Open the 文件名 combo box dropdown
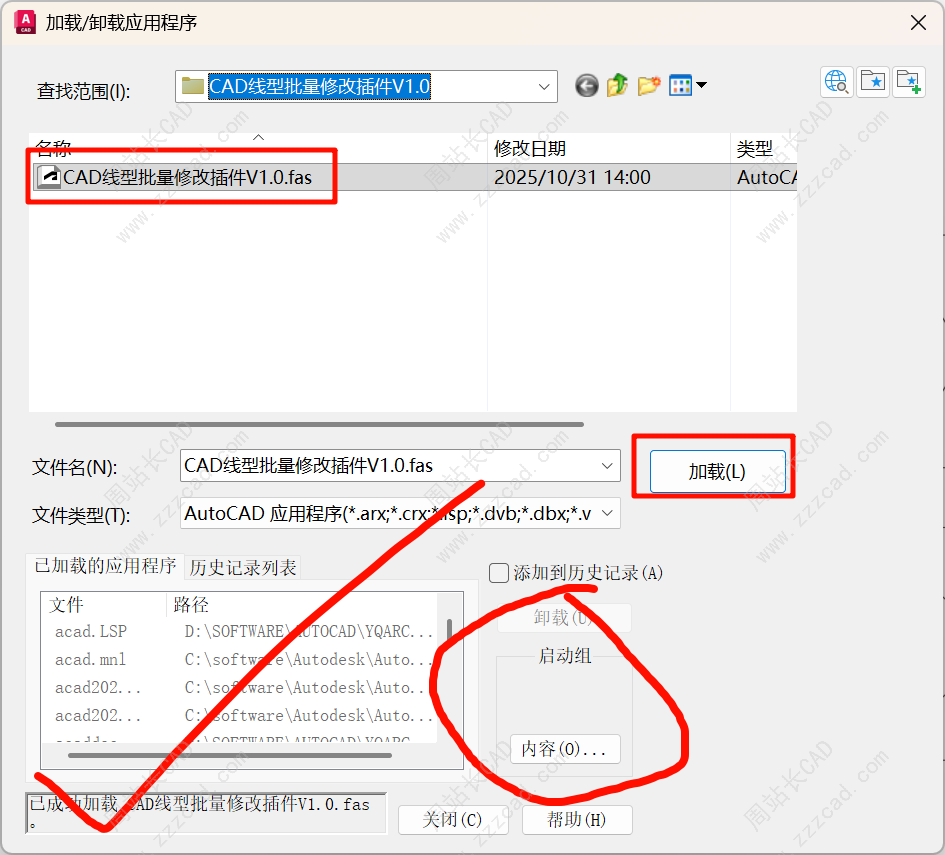Viewport: 945px width, 855px height. click(x=607, y=466)
